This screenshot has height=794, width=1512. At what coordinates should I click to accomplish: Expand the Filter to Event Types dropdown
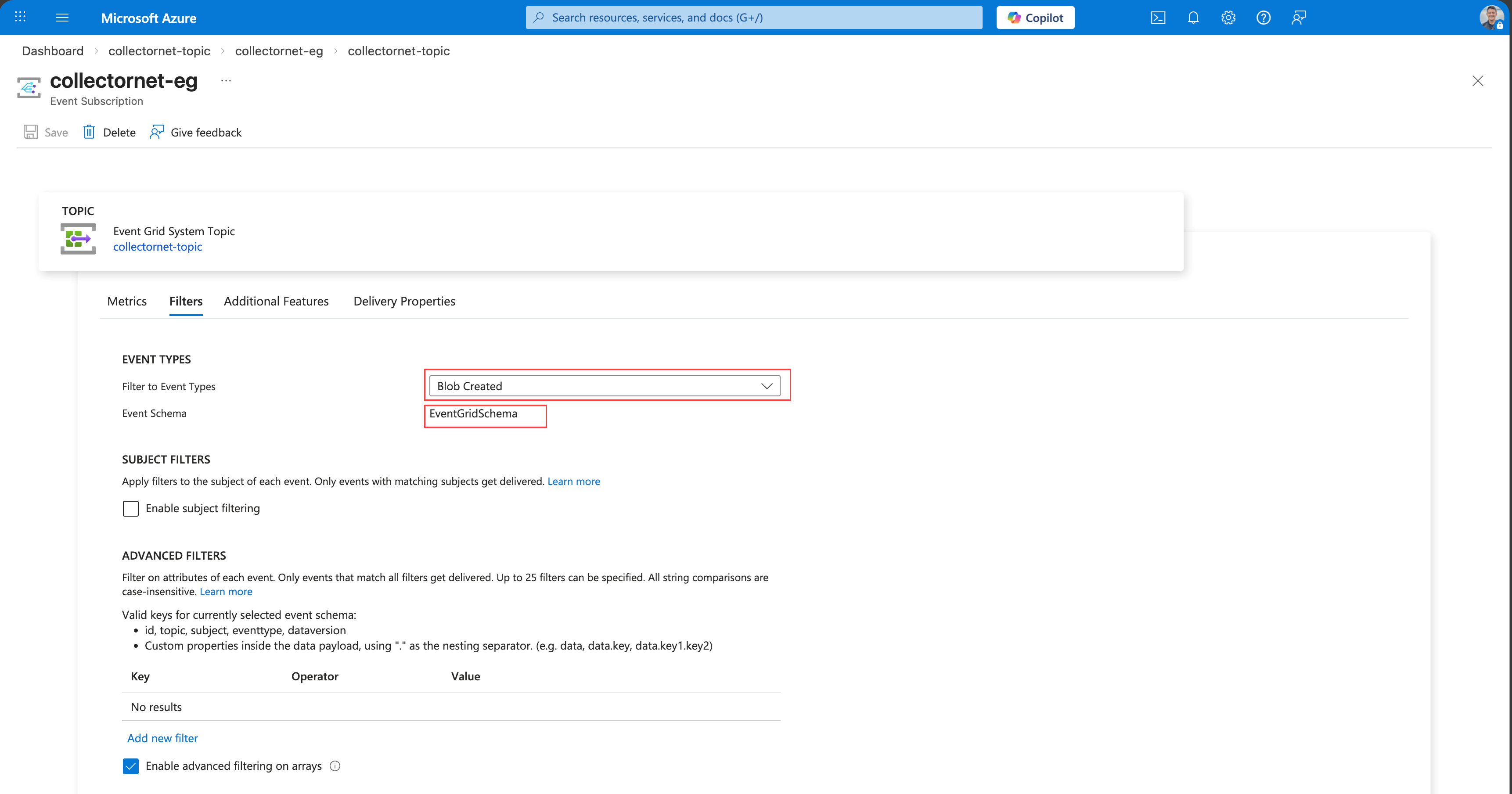605,386
